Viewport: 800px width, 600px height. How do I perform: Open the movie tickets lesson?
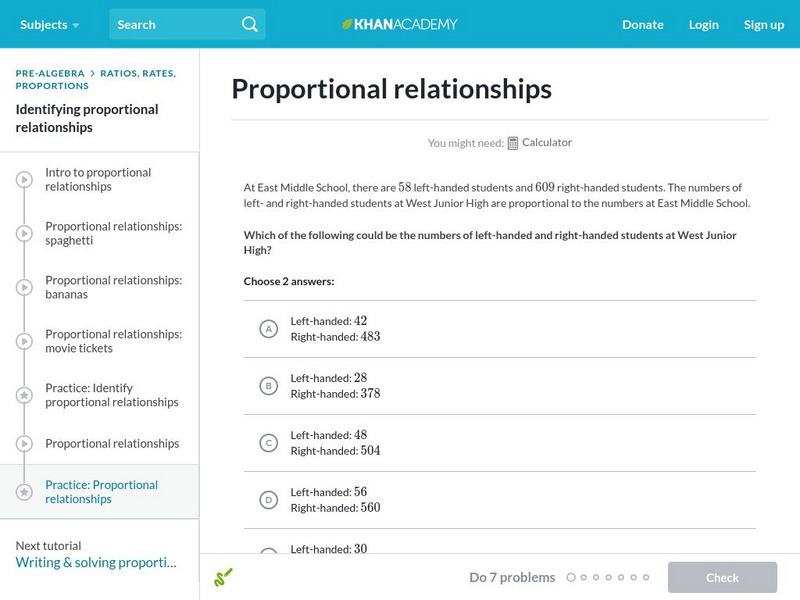pos(113,341)
